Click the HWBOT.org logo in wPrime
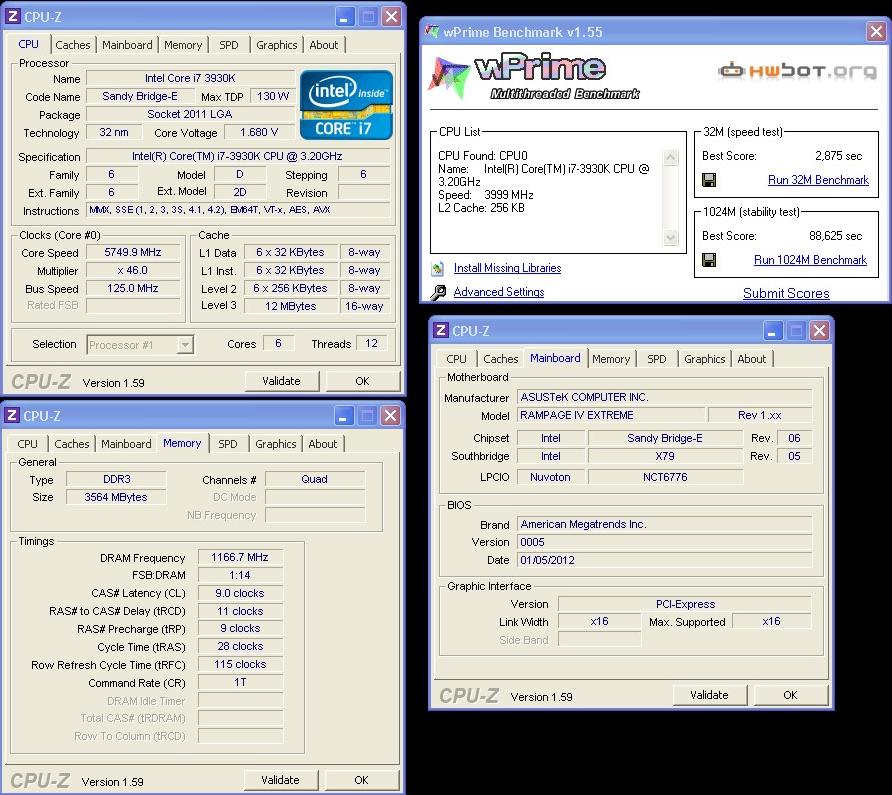The height and width of the screenshot is (795, 892). tap(797, 71)
